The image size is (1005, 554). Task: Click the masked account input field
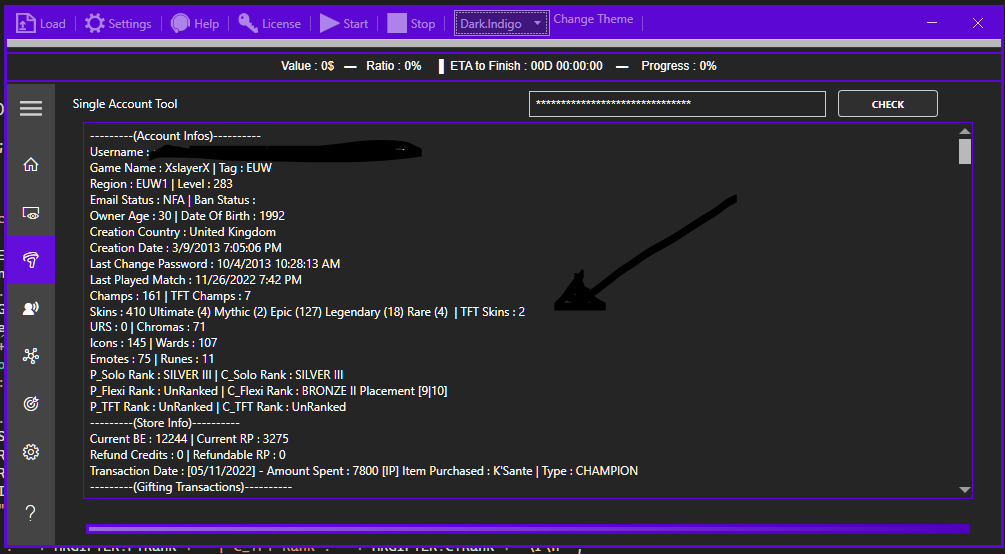[677, 104]
